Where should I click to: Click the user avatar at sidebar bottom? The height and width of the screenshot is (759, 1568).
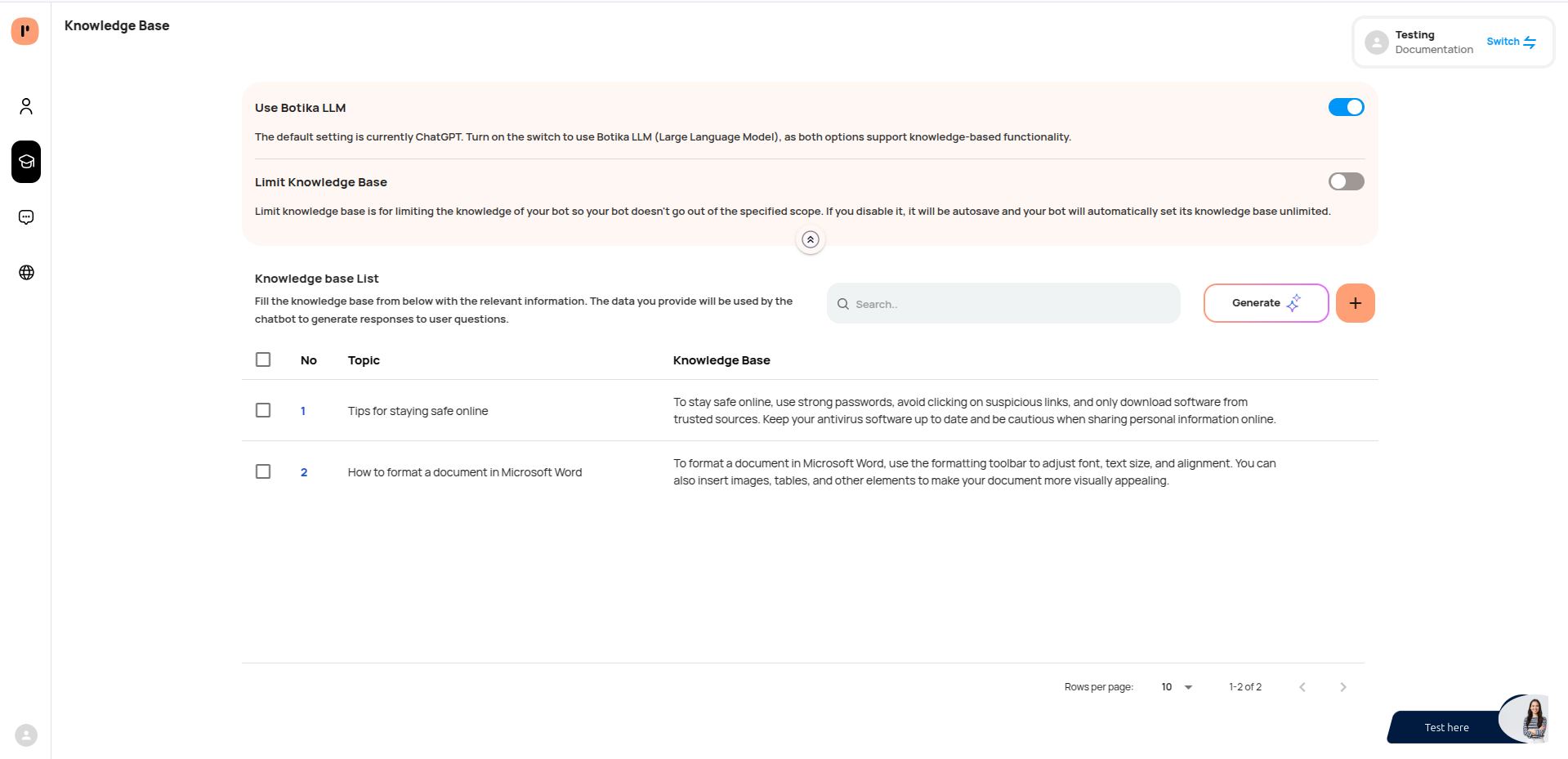click(26, 735)
